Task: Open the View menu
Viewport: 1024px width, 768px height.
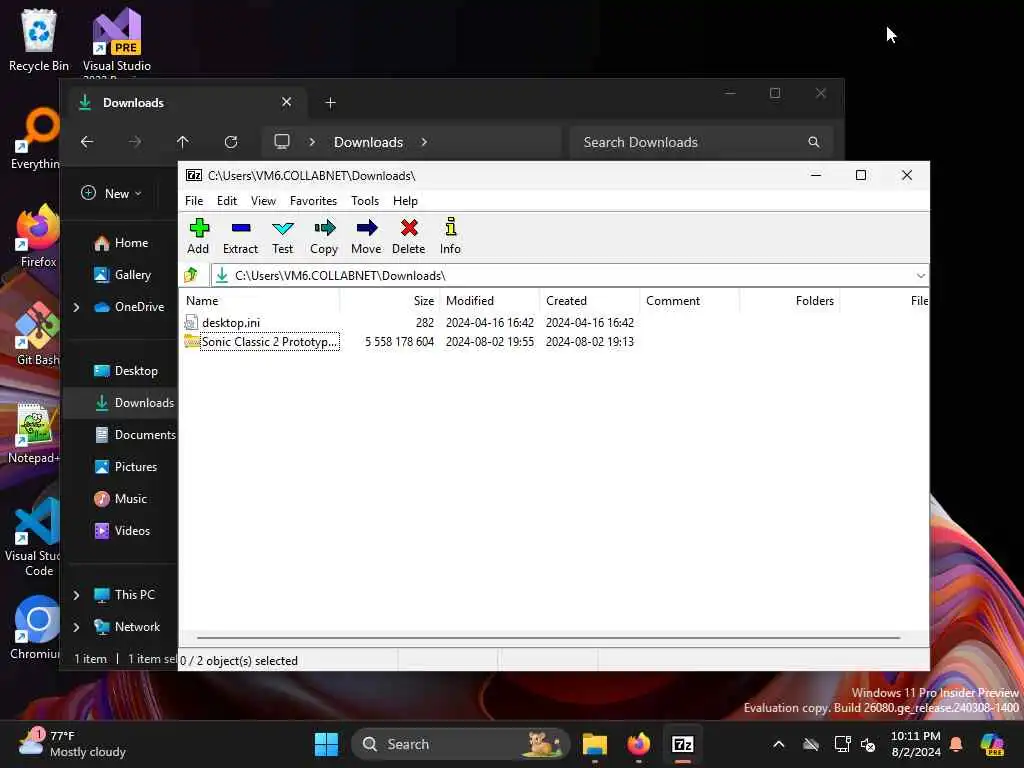Action: [x=263, y=201]
